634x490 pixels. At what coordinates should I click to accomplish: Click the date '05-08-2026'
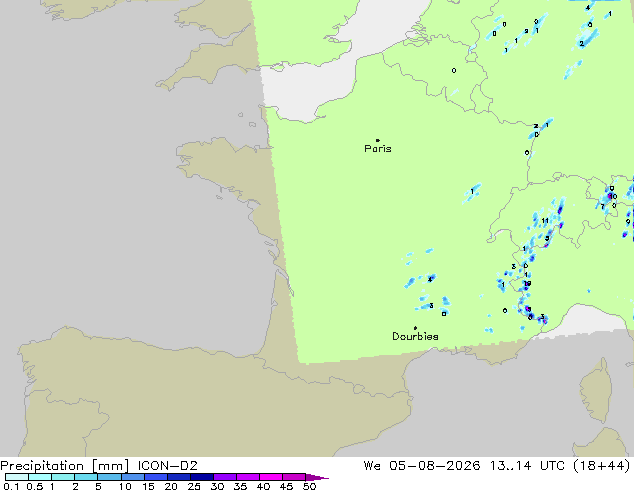(435, 466)
